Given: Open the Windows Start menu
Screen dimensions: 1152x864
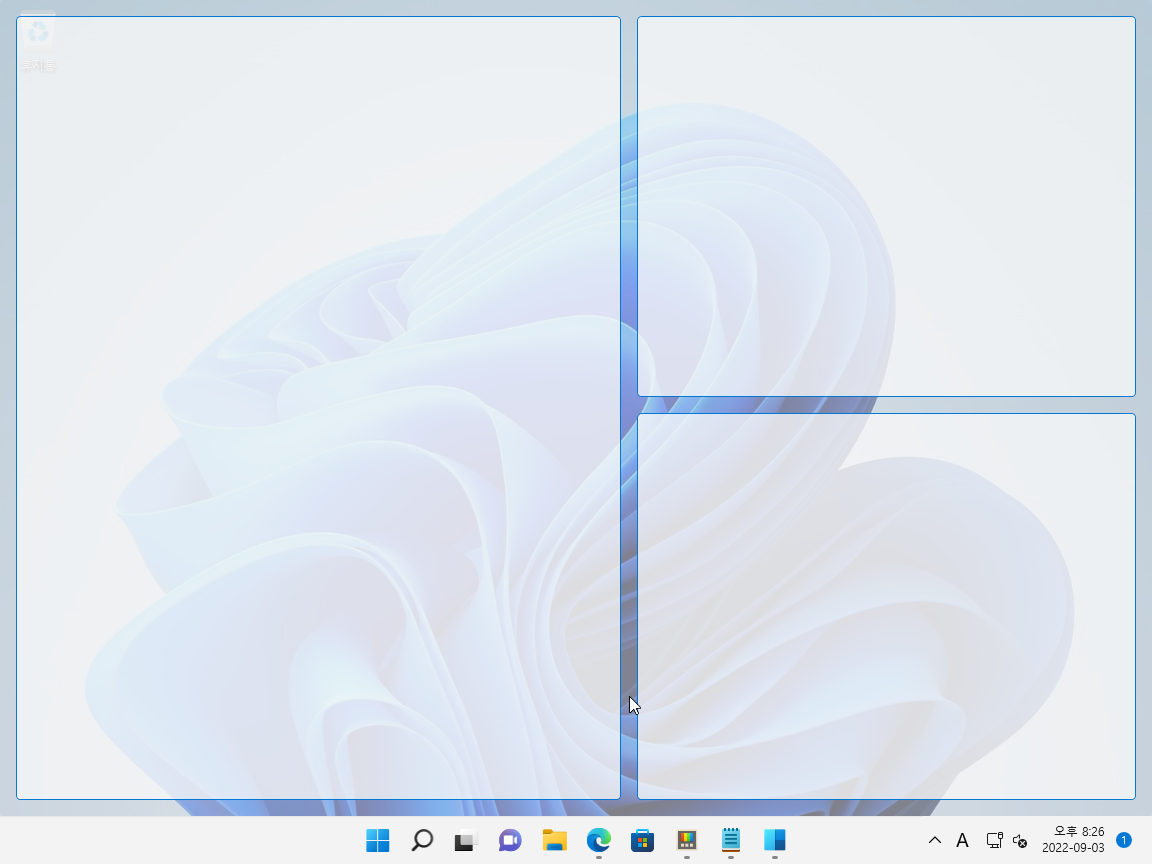Looking at the screenshot, I should 378,840.
